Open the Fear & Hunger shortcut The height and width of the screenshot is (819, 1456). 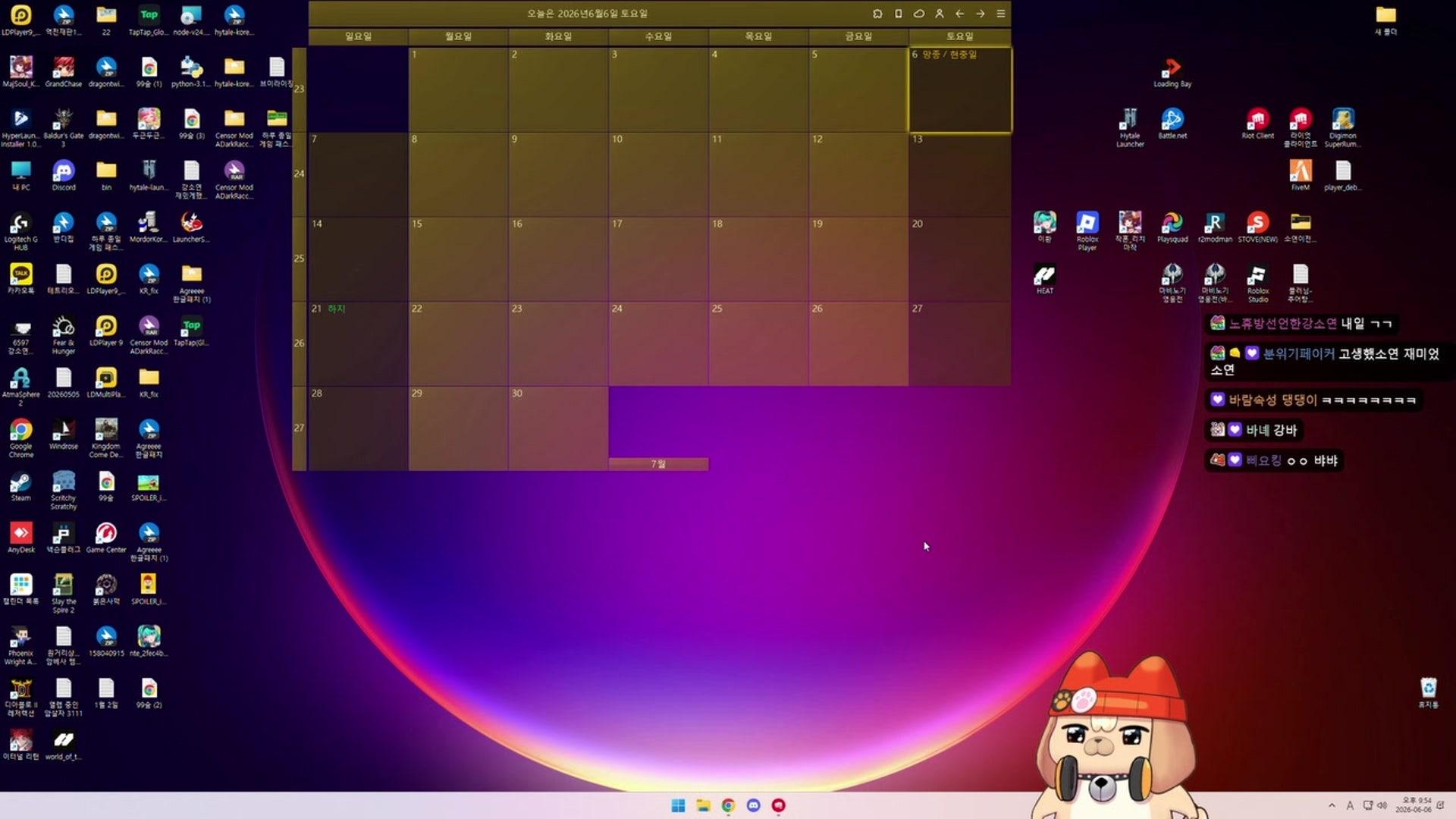pyautogui.click(x=64, y=334)
